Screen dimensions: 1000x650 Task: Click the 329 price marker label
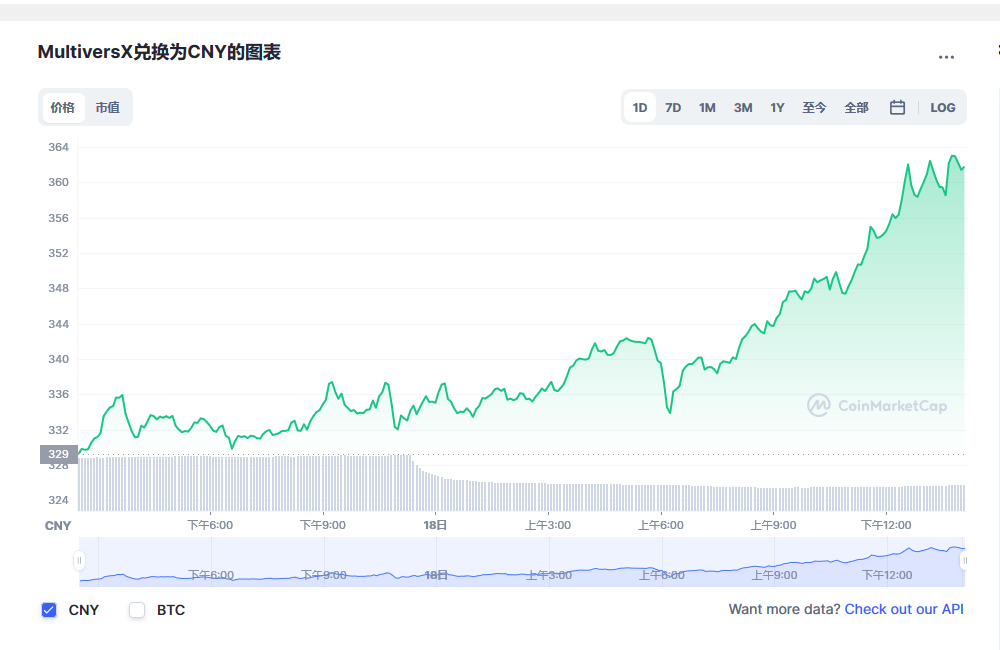pos(58,454)
